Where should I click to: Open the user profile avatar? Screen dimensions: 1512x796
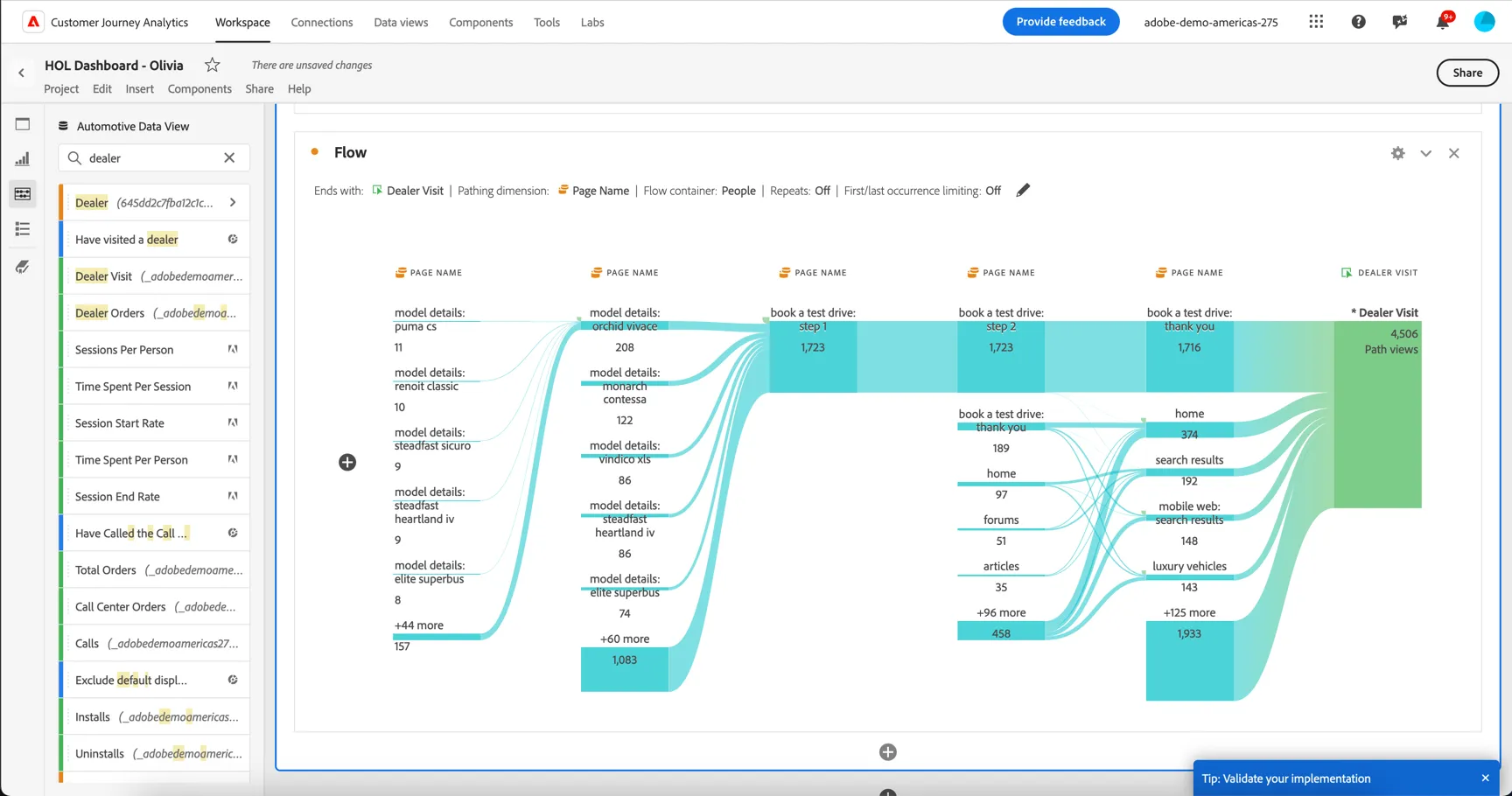(x=1485, y=22)
